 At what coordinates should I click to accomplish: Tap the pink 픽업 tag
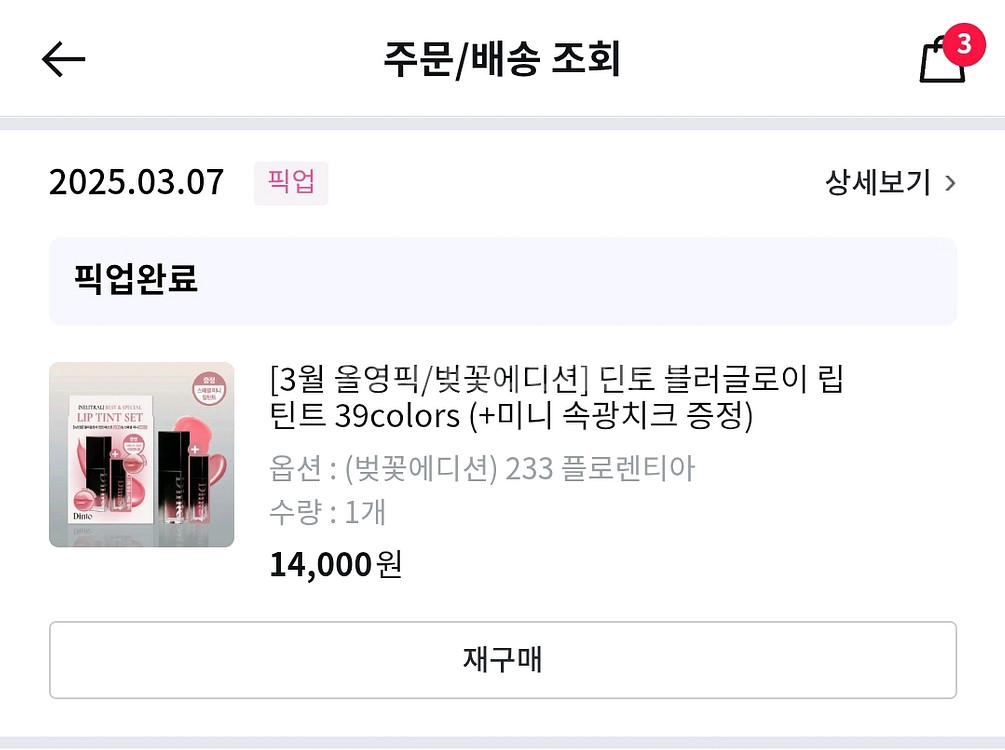click(x=291, y=183)
